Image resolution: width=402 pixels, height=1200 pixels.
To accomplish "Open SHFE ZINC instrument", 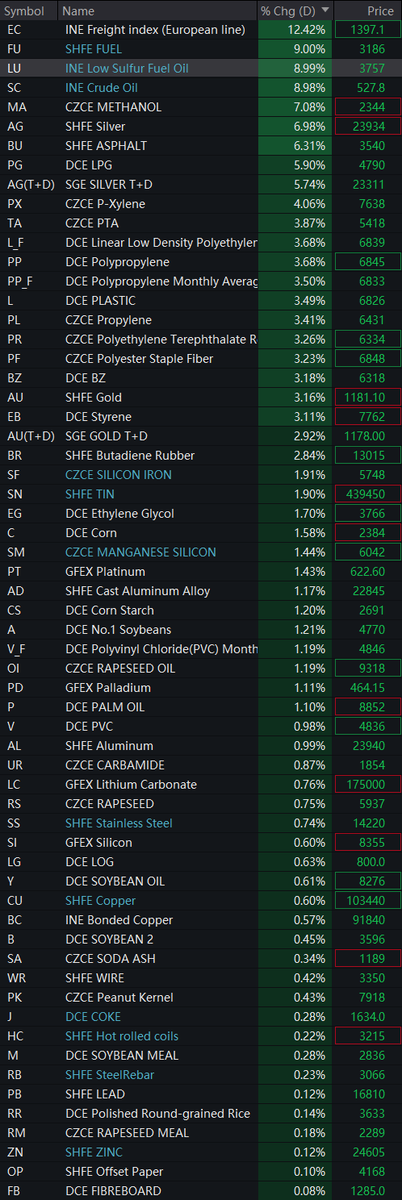I will tap(92, 1151).
